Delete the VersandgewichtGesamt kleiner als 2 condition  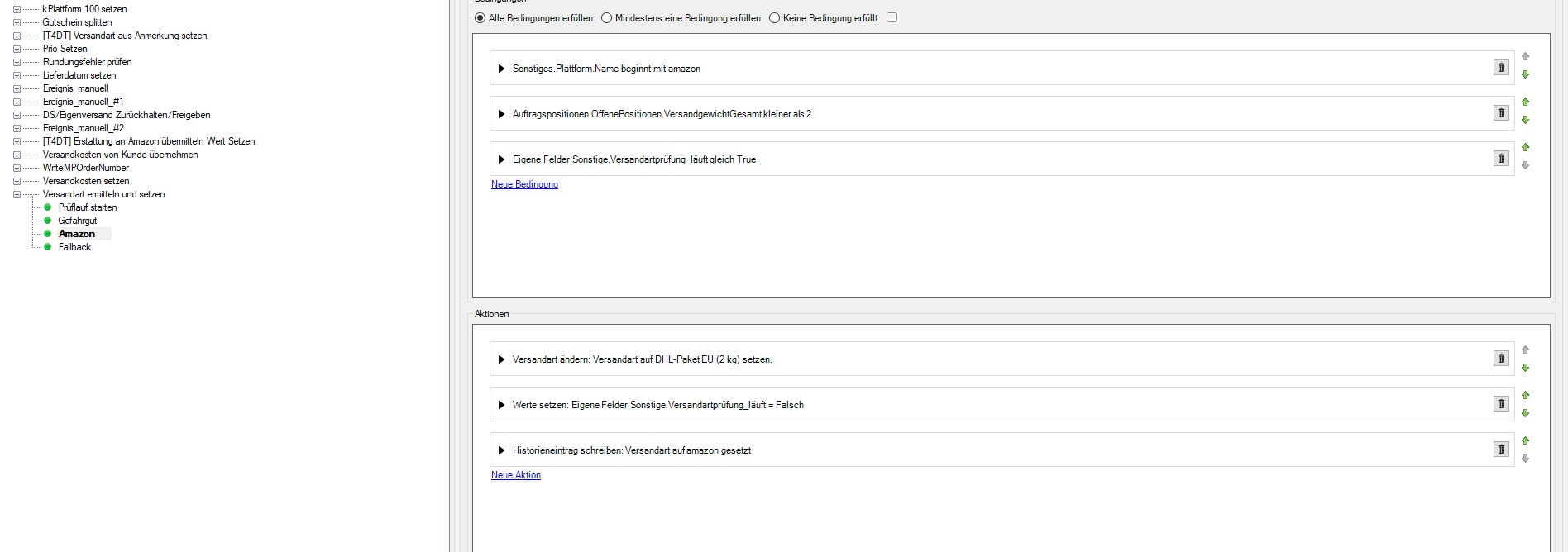pos(1501,113)
